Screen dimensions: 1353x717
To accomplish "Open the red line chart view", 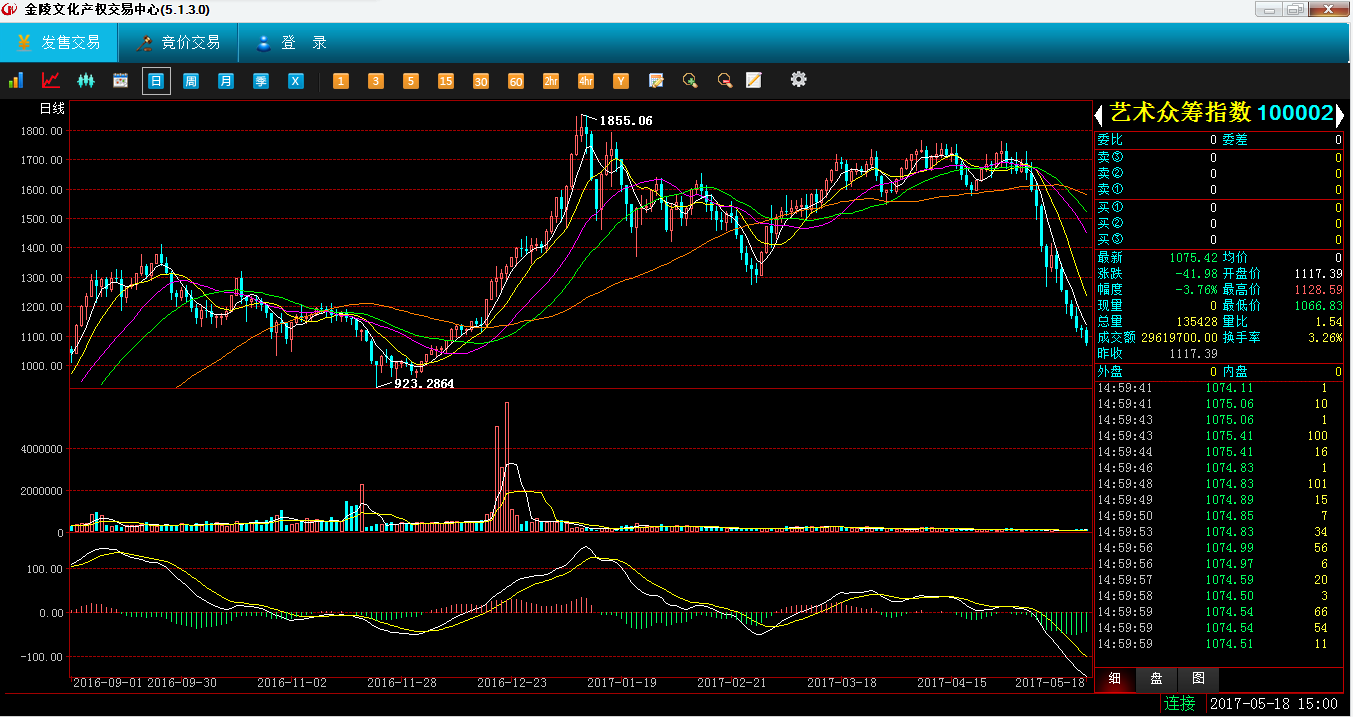I will 50,80.
